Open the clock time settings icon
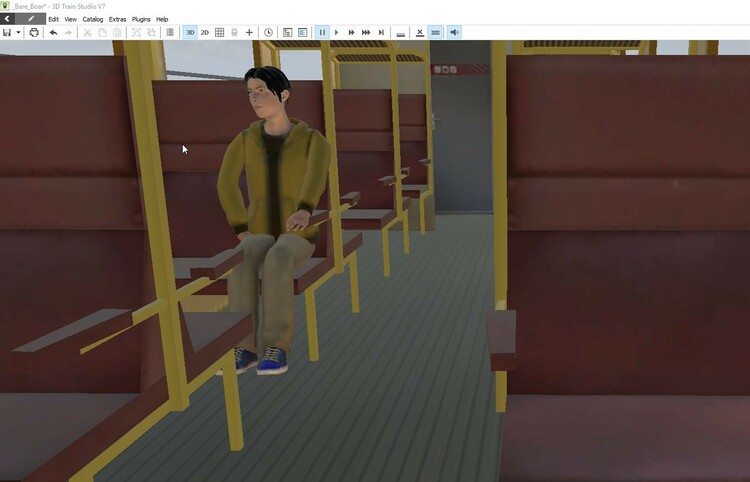The width and height of the screenshot is (750, 482). 268,32
